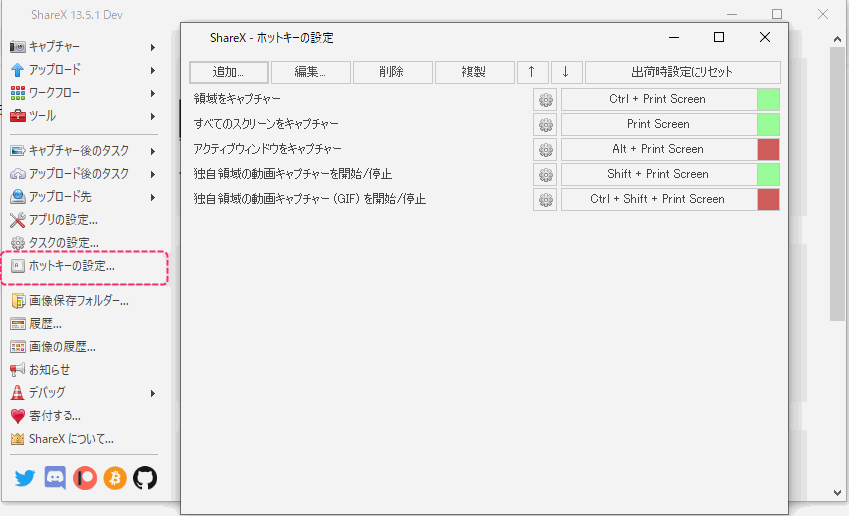Open the ShareX について... menu entry
The image size is (849, 516).
(x=71, y=439)
